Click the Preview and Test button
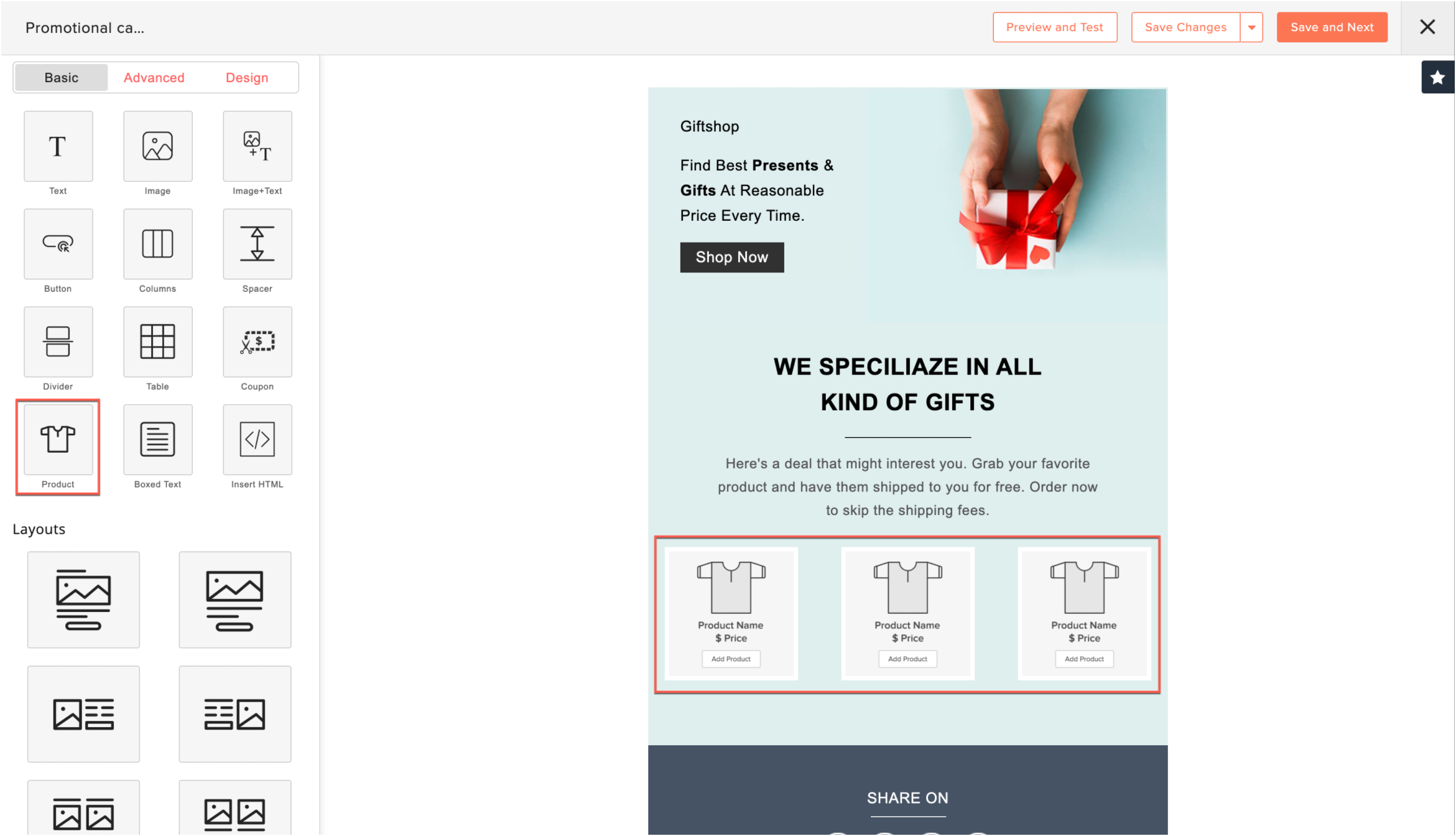The width and height of the screenshot is (1456, 836). [1055, 27]
